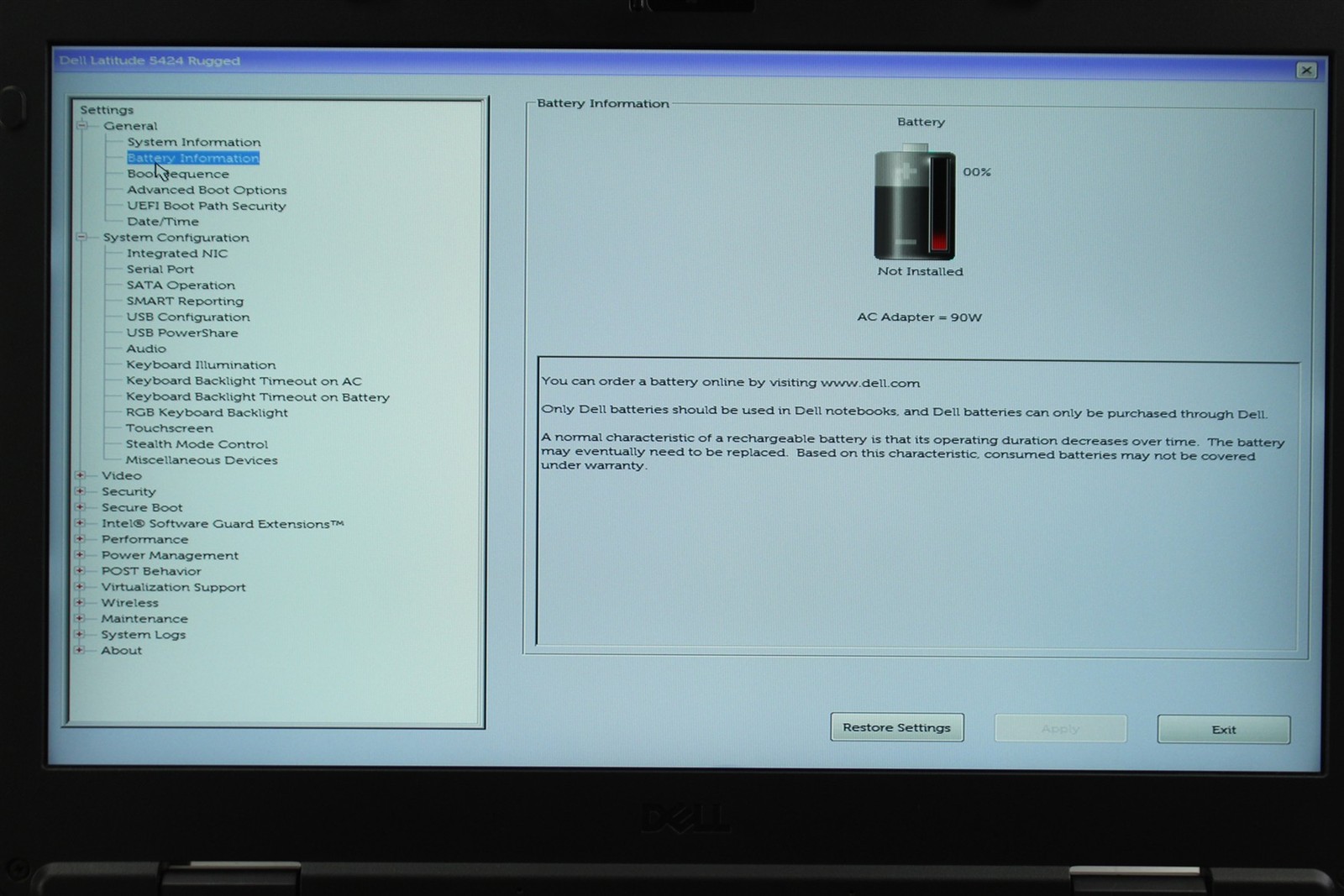Expand the About node
Viewport: 1344px width, 896px height.
[x=81, y=651]
